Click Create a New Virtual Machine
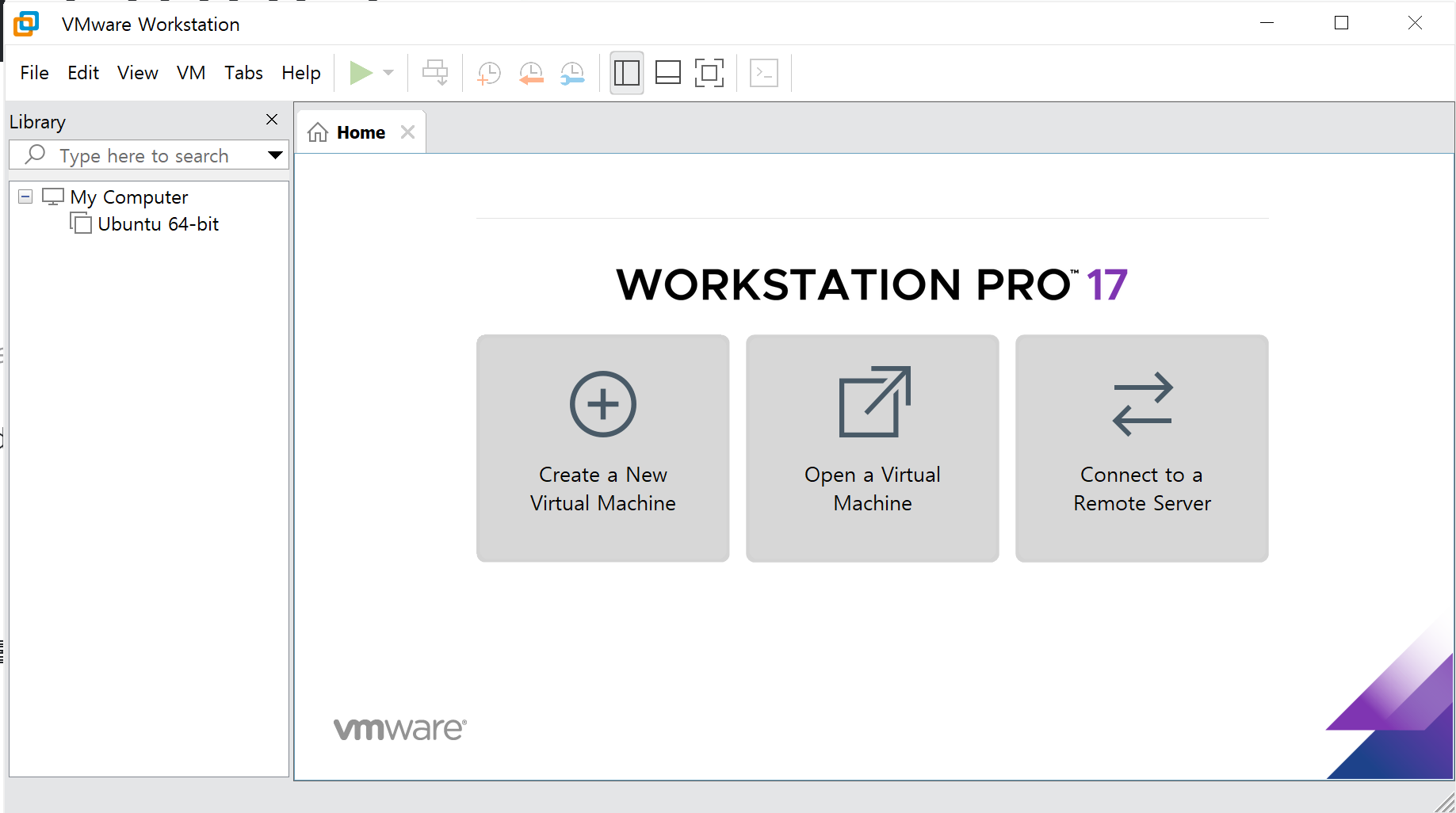Screen dimensions: 1456x813 point(603,448)
